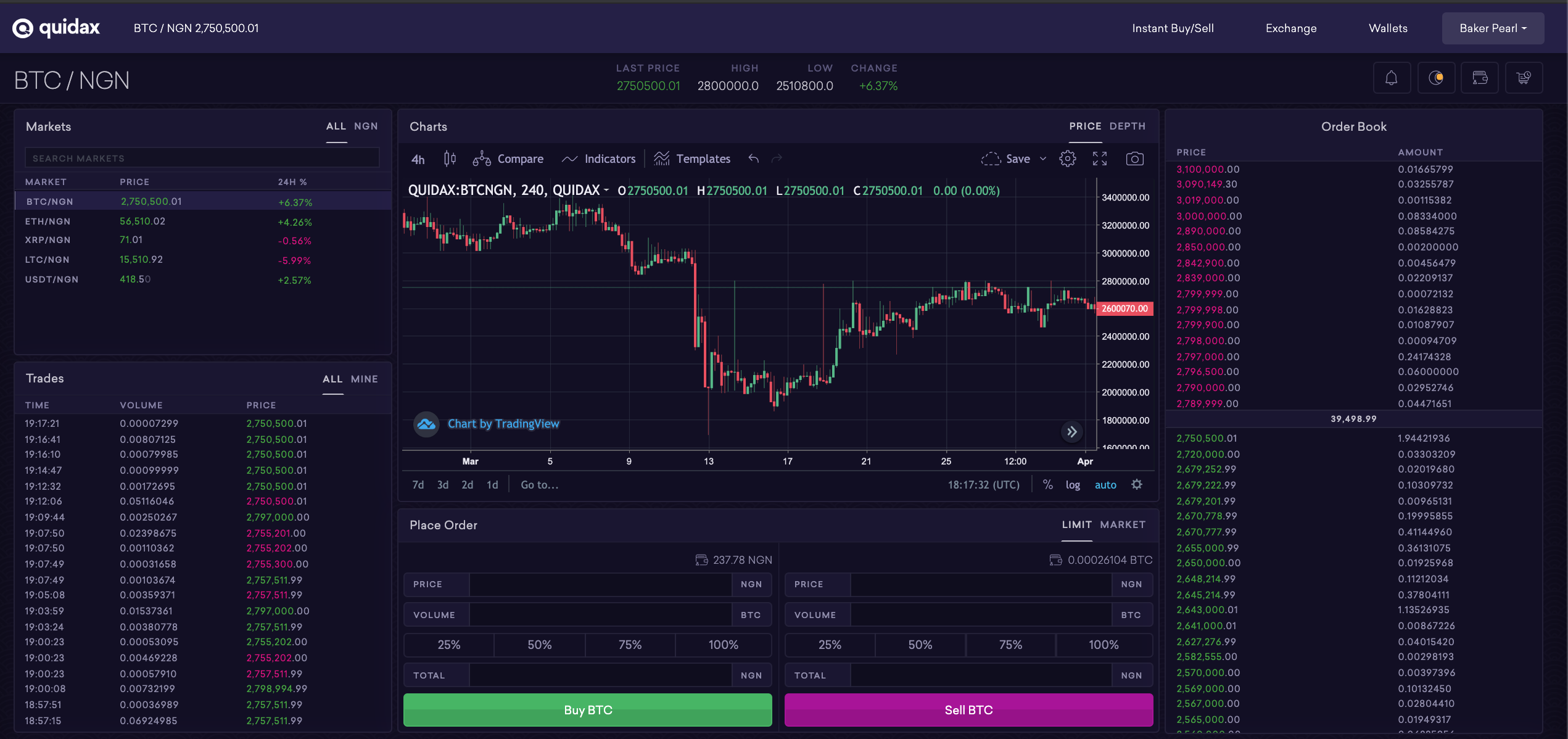Select the ETH/NGN market row
The height and width of the screenshot is (739, 1568).
tap(203, 221)
